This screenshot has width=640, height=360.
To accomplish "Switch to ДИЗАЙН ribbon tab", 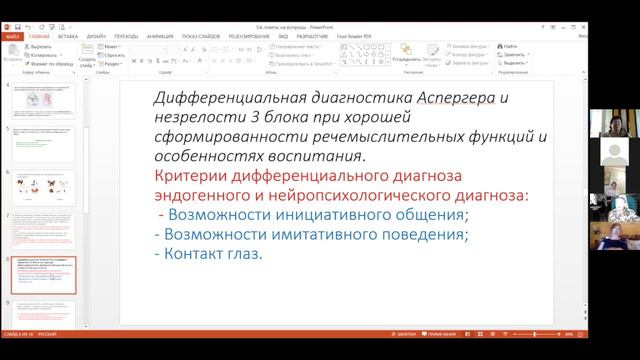I will coord(96,36).
